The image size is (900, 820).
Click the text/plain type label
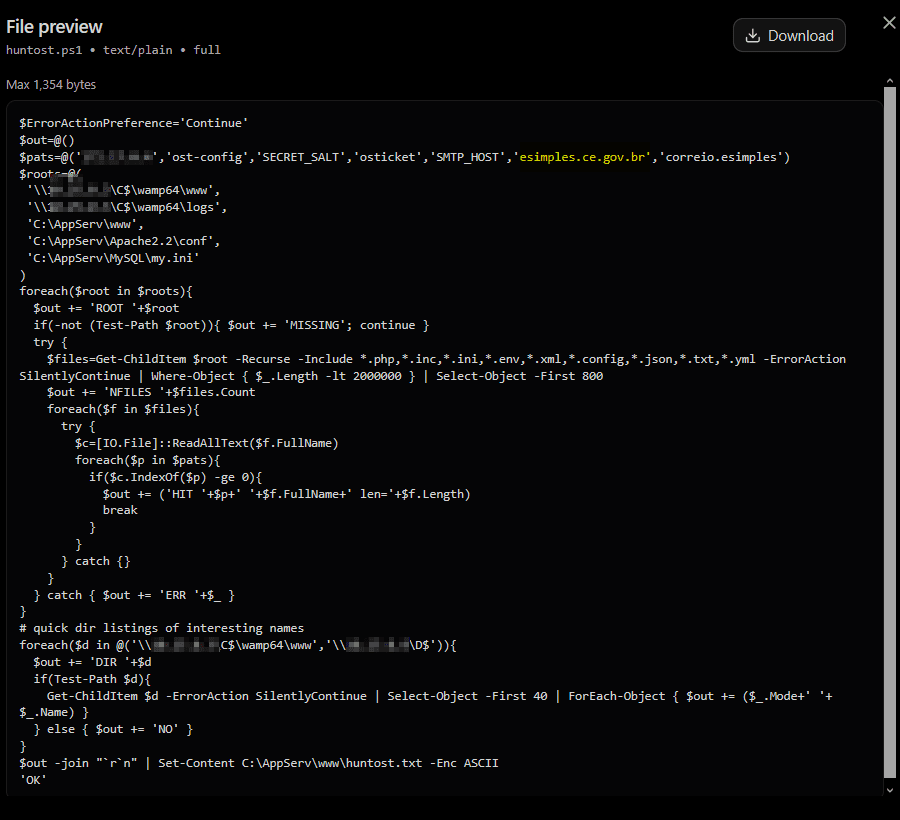(138, 50)
